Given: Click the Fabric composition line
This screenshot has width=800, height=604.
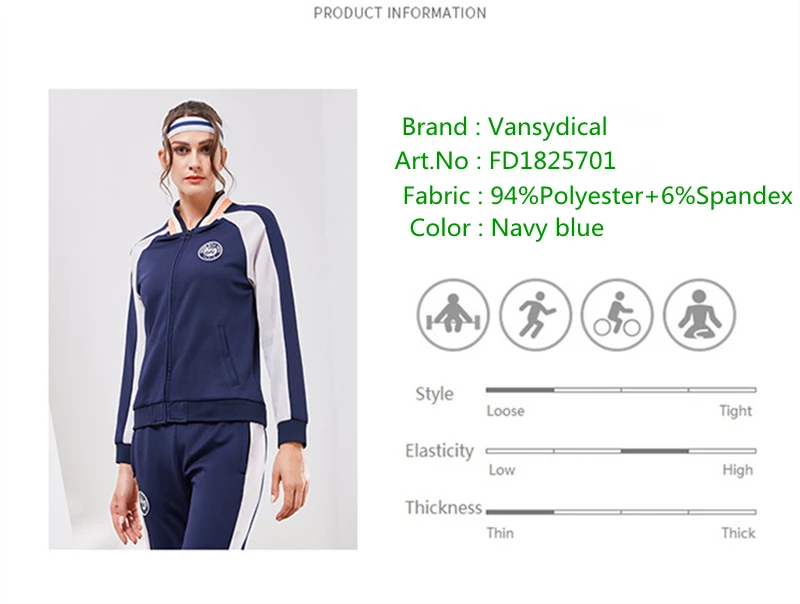Looking at the screenshot, I should click(x=597, y=195).
